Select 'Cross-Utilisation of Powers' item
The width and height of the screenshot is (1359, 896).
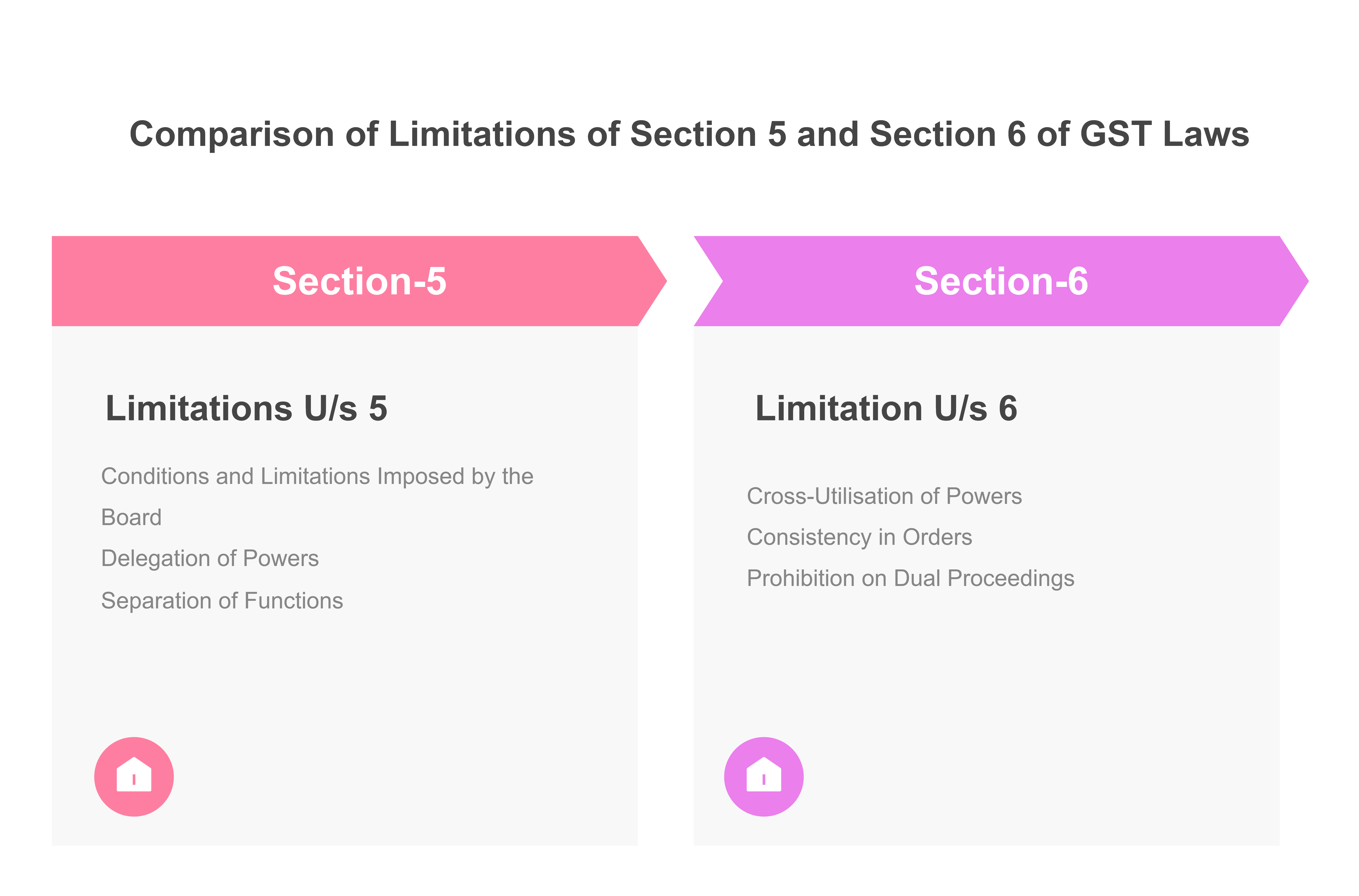pyautogui.click(x=884, y=496)
